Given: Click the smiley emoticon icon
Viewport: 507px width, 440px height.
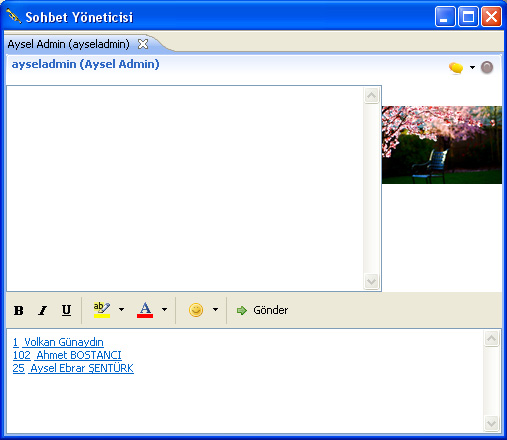Looking at the screenshot, I should point(196,310).
